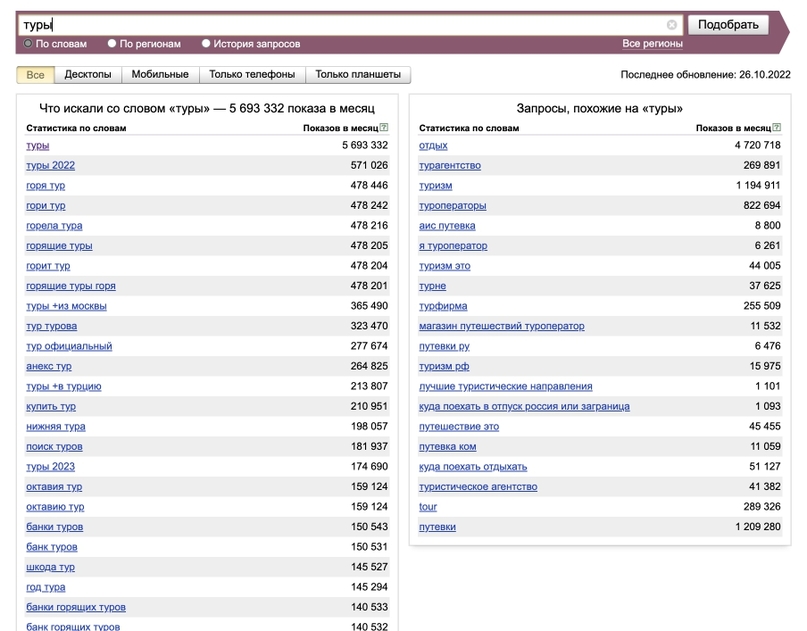Open the 'гори тур' keyword link
The image size is (807, 631).
click(x=46, y=206)
